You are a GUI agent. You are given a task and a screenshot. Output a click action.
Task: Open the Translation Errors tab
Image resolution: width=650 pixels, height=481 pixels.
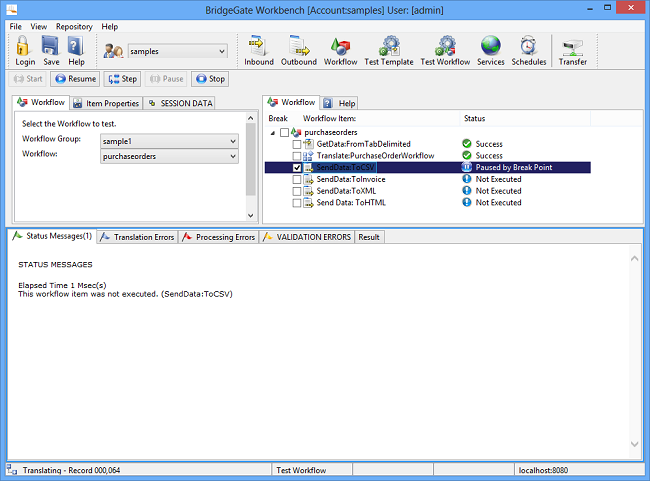pyautogui.click(x=138, y=237)
